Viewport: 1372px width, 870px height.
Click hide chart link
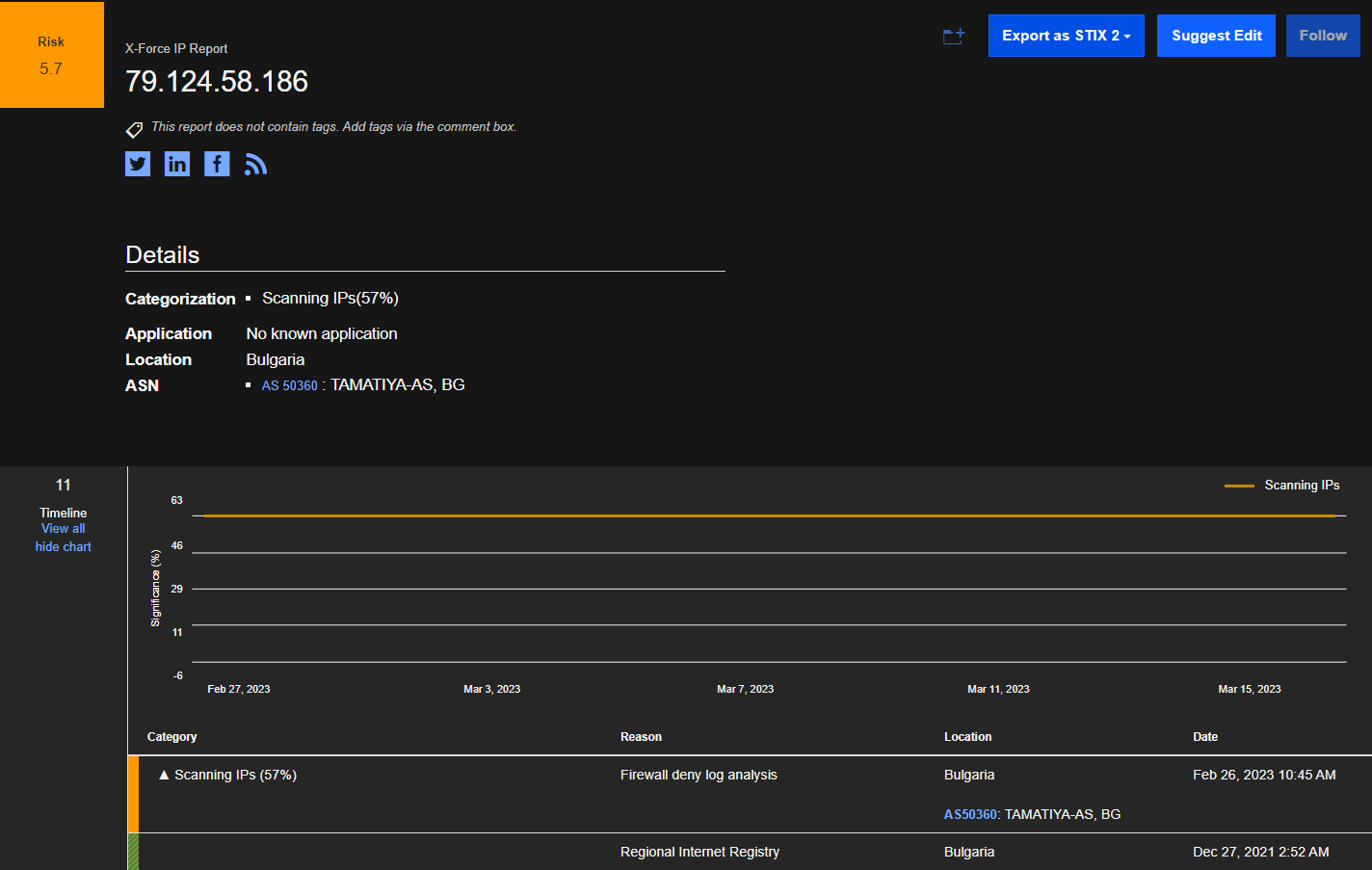[64, 546]
